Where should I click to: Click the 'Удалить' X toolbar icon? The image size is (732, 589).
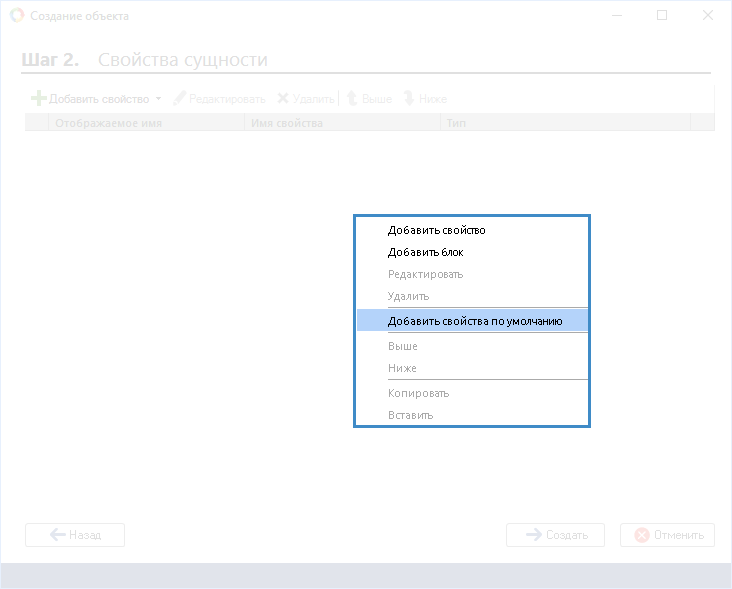point(283,99)
